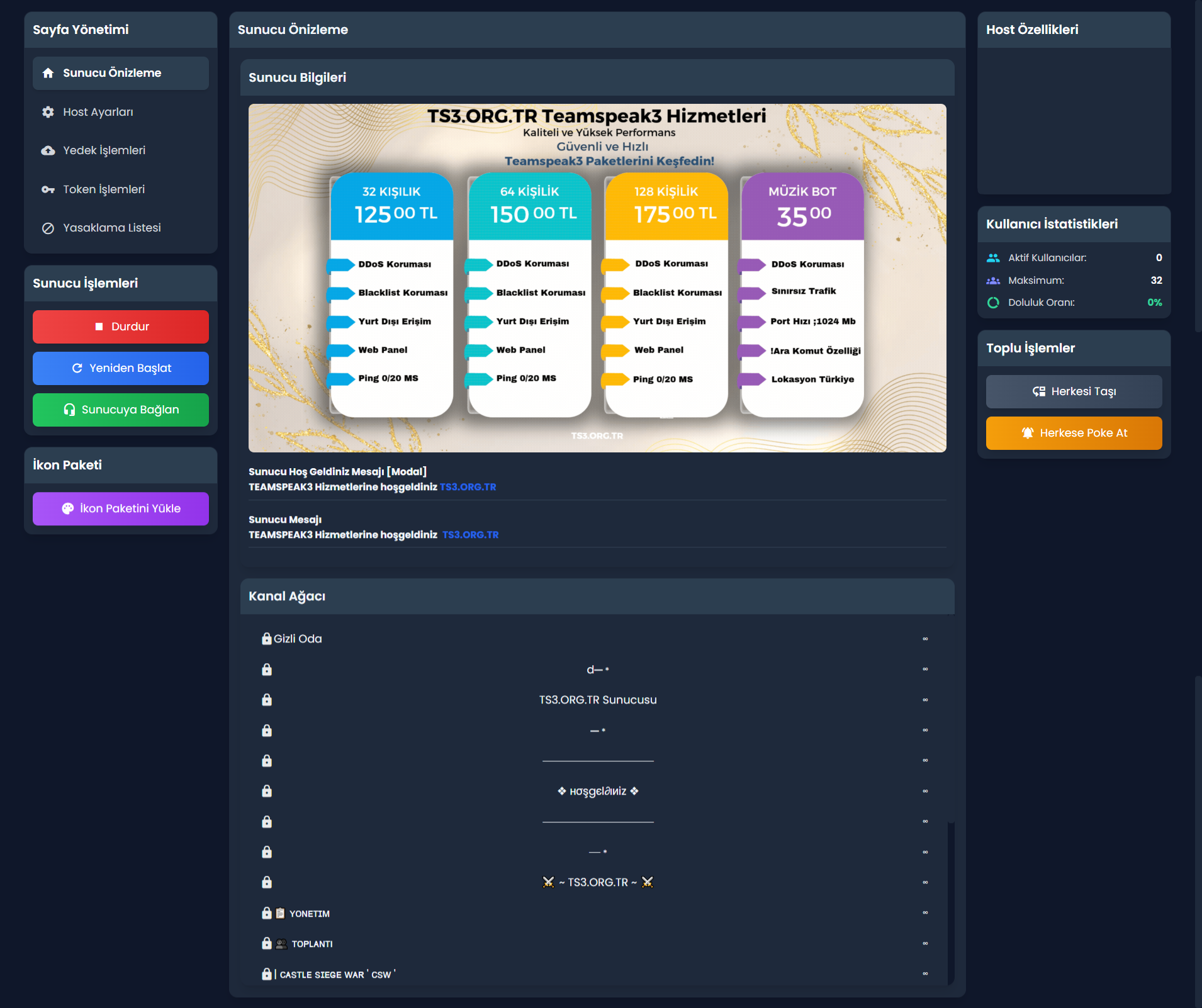Select TS3.ORG.TR Sunucusu channel
1202x1008 pixels.
598,700
